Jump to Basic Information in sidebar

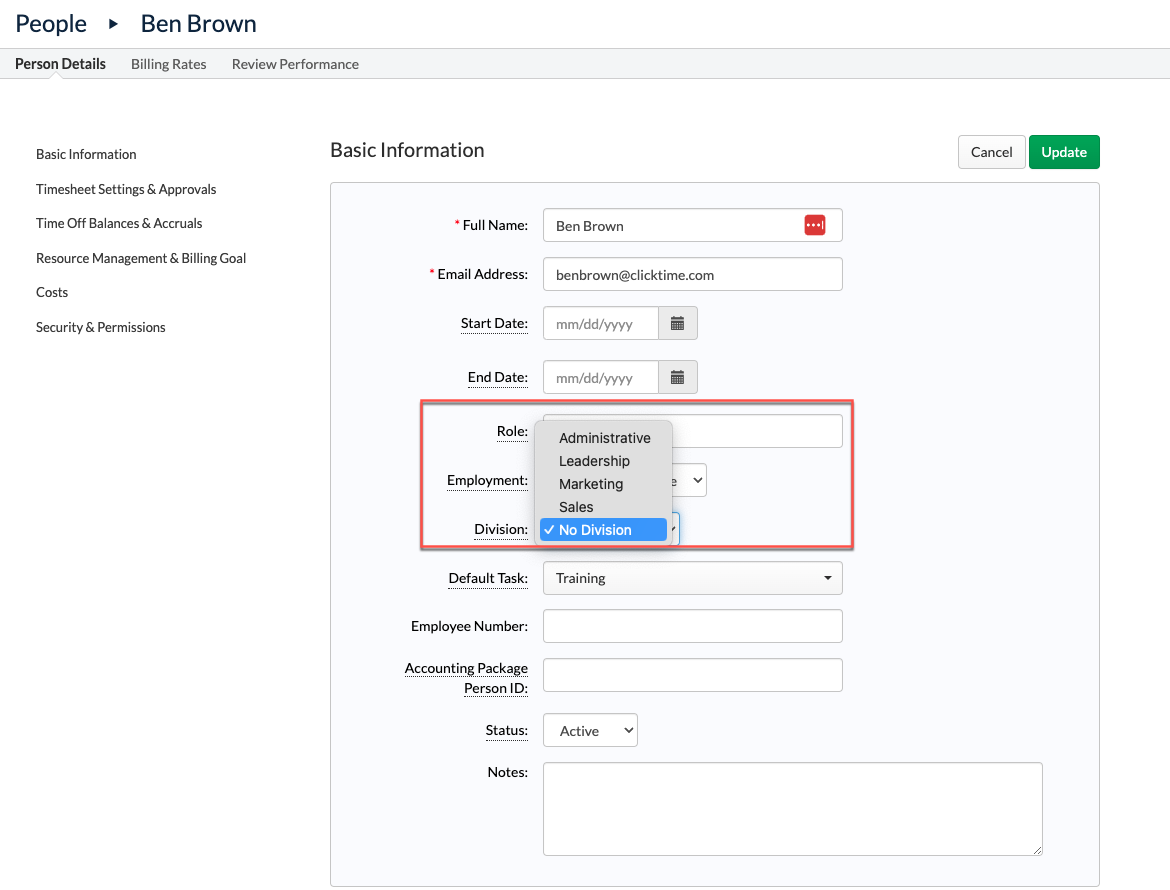87,154
